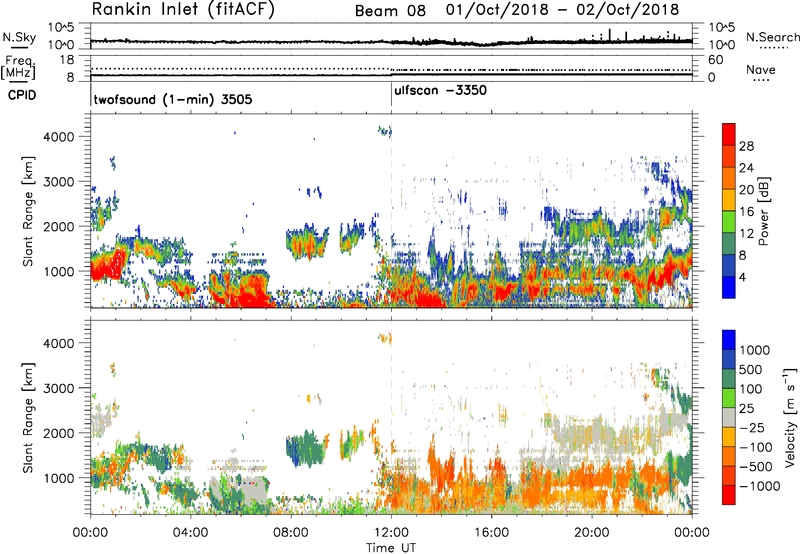
Task: Click '2000' tick on power panel range axis
Action: coord(58,226)
